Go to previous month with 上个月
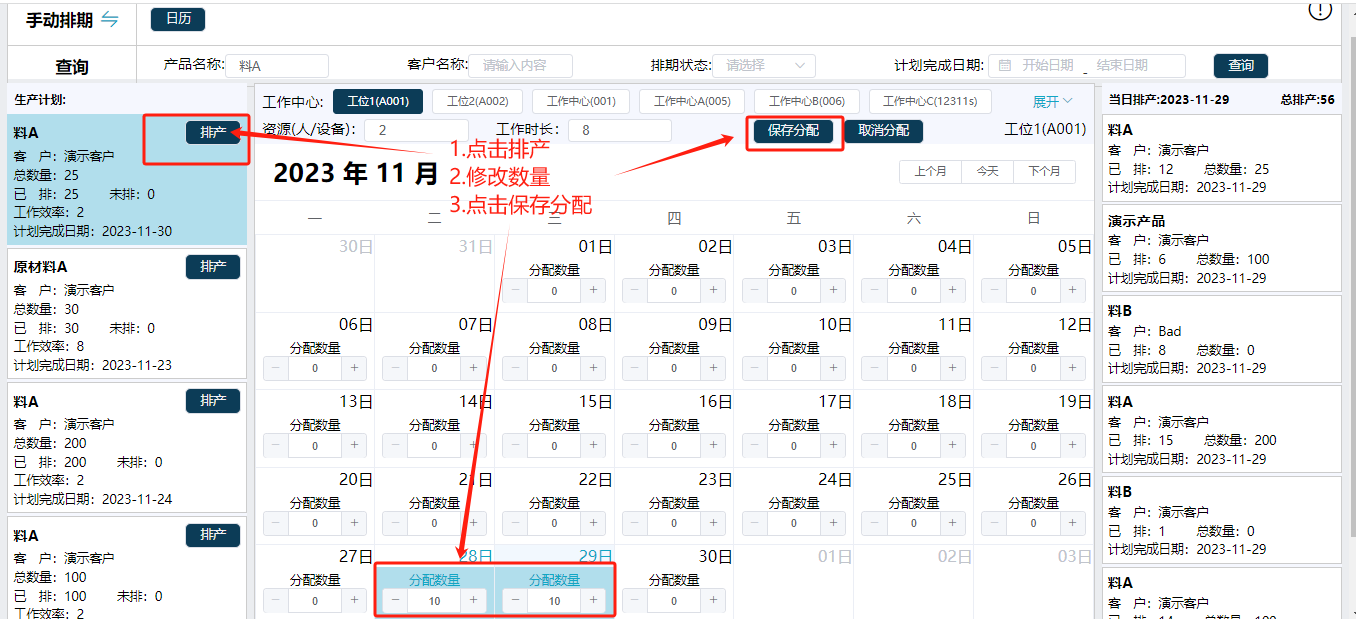Viewport: 1356px width, 619px height. point(930,172)
